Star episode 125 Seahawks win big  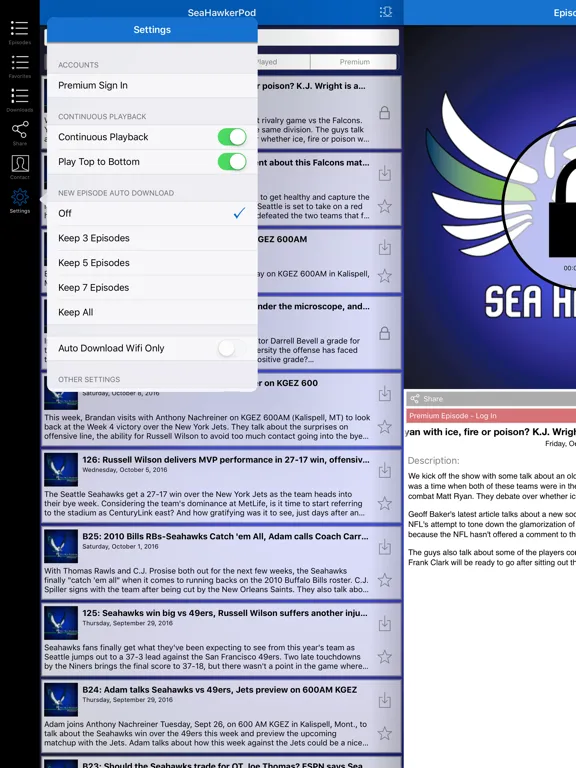pos(384,656)
